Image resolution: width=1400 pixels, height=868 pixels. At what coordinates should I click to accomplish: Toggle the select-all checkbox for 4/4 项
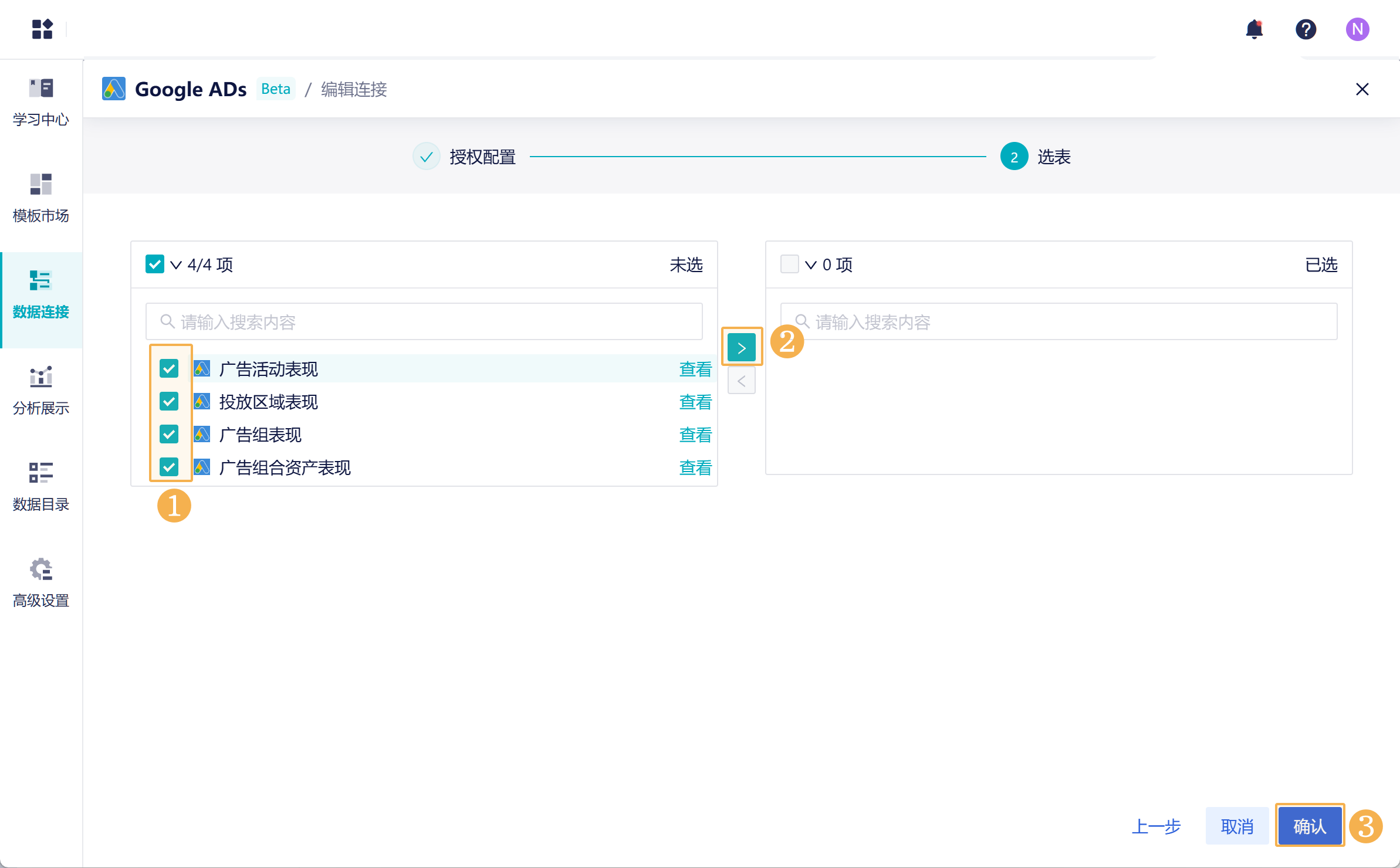pos(155,264)
